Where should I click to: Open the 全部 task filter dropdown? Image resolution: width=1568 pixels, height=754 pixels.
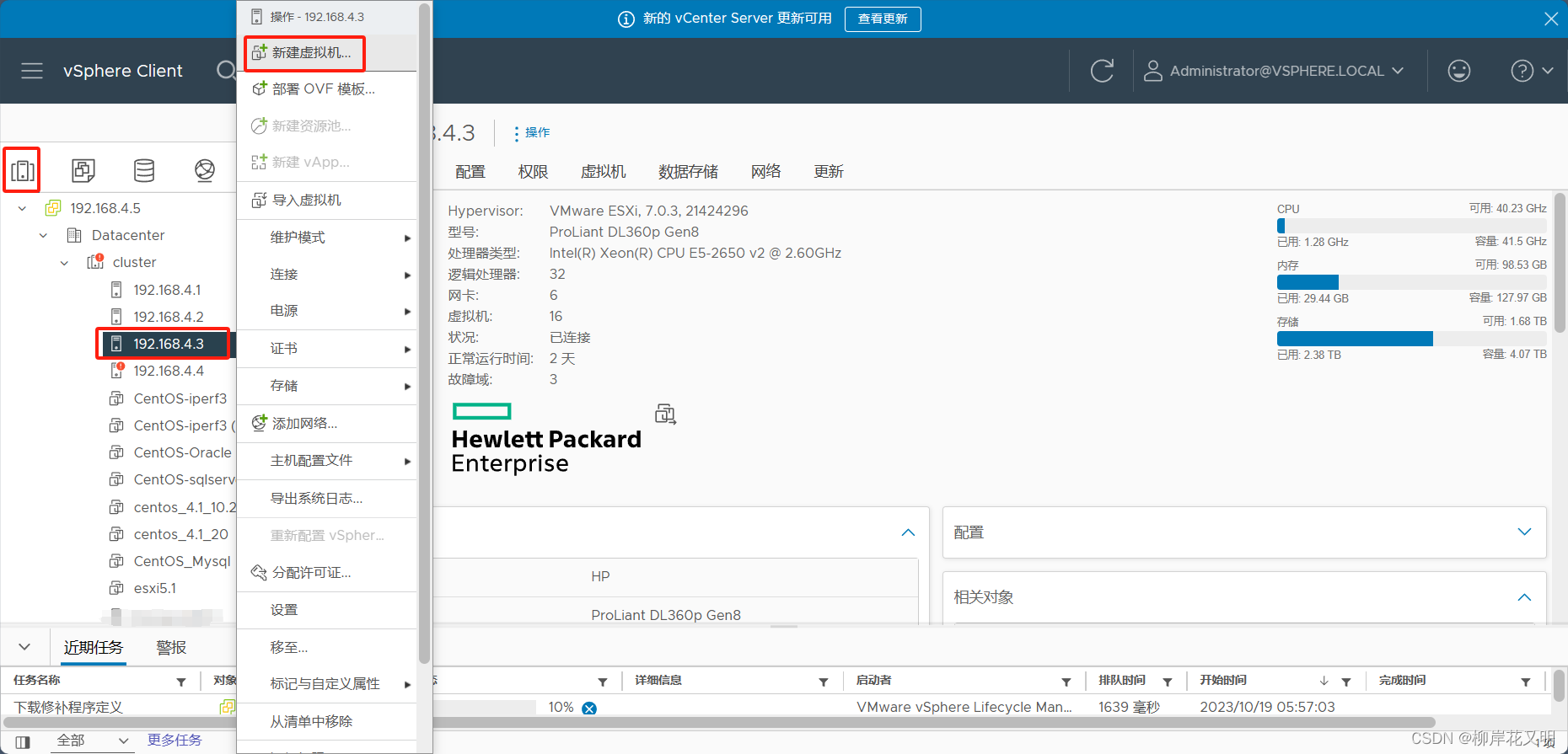point(91,741)
